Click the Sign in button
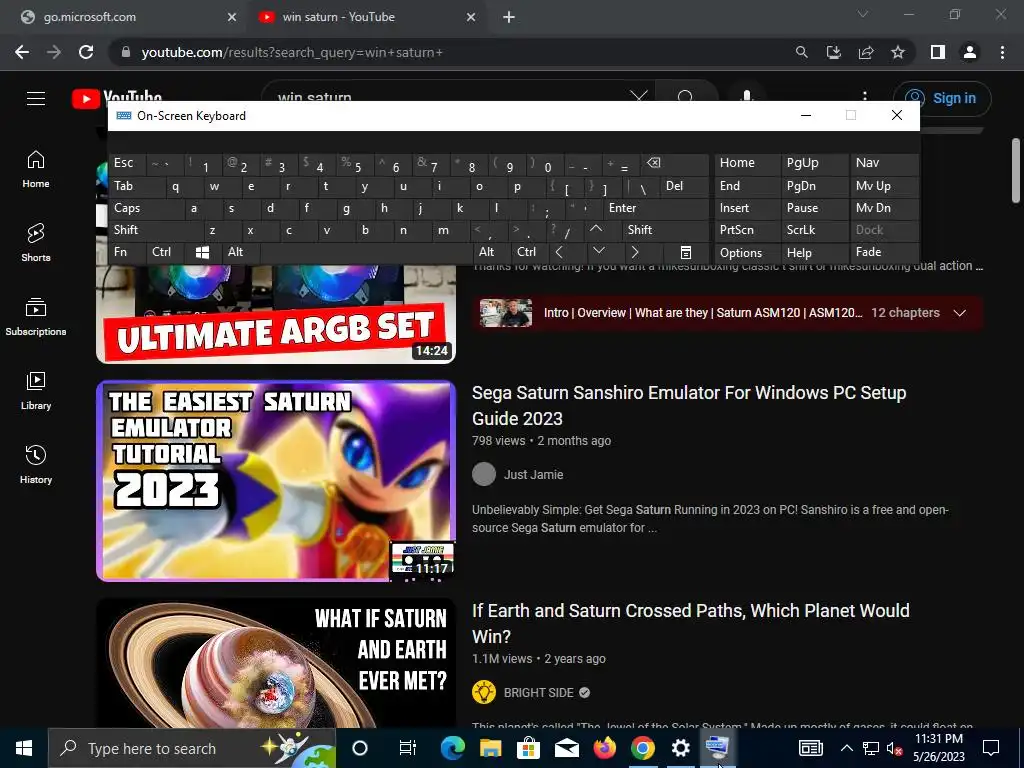 pos(942,98)
